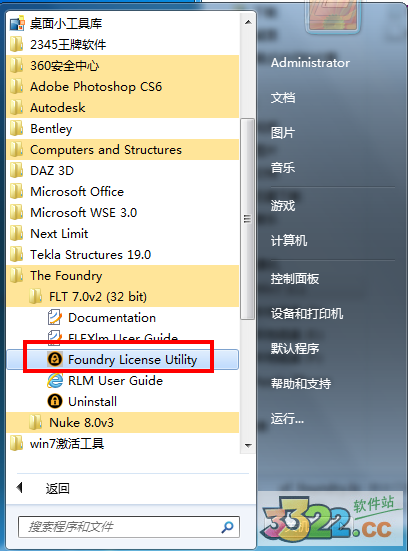
Task: Open the Uninstall lock icon shortcut
Action: click(x=55, y=401)
